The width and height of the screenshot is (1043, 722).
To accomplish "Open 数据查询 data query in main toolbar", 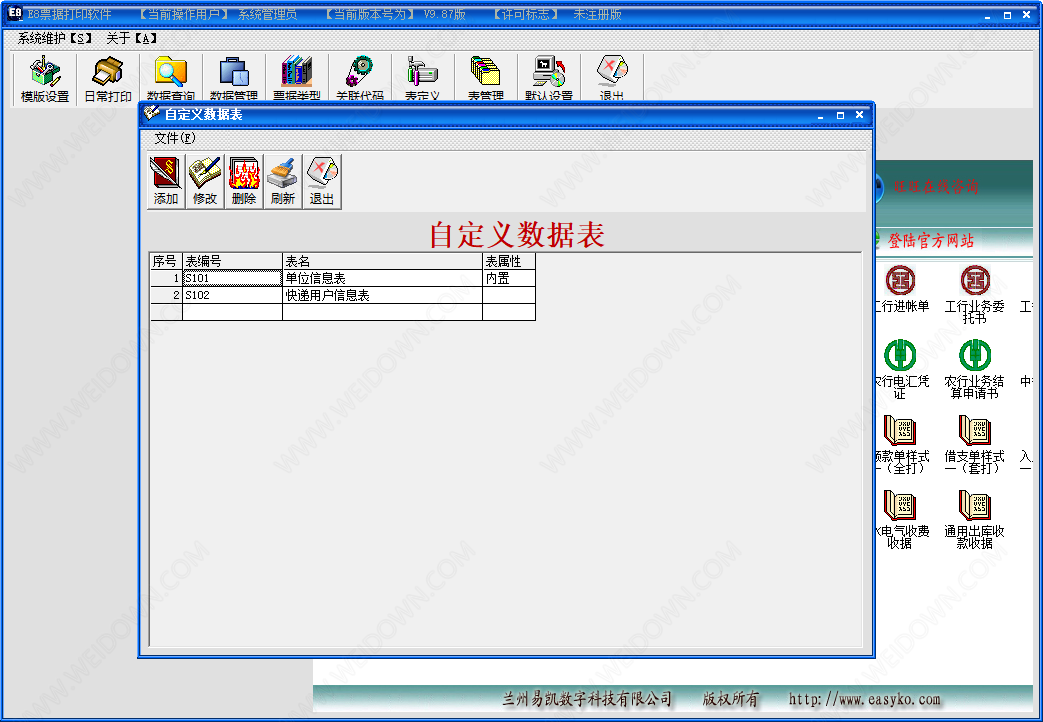I will [x=171, y=79].
